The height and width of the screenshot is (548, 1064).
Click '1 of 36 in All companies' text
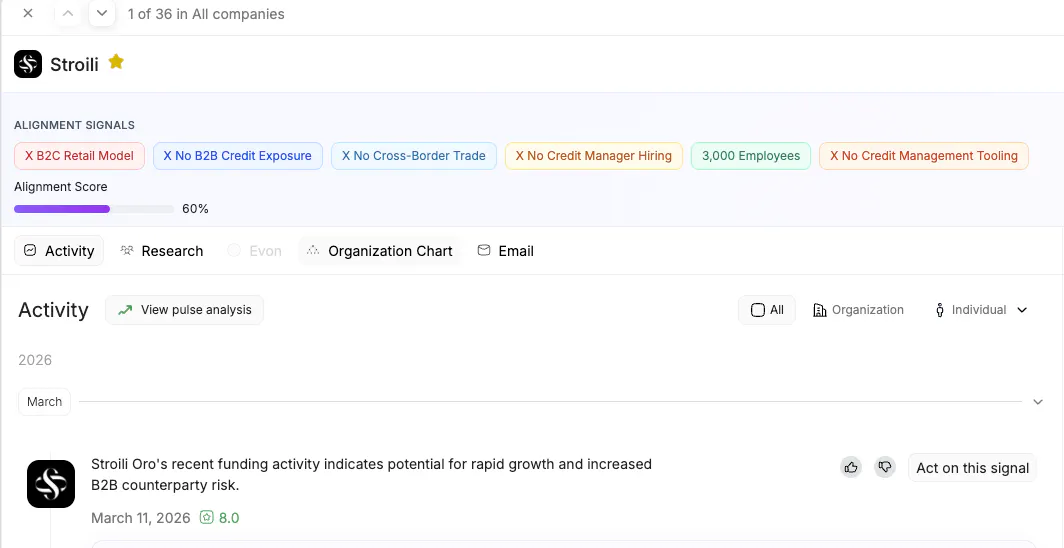pos(206,14)
